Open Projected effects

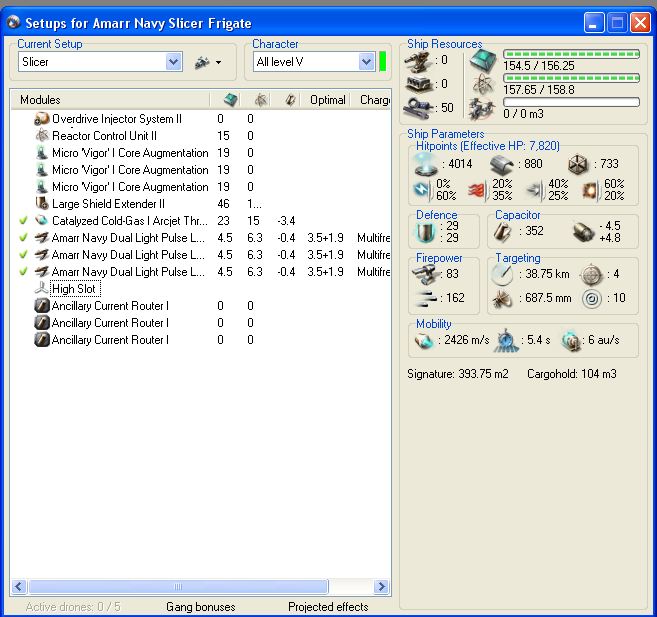tap(328, 606)
